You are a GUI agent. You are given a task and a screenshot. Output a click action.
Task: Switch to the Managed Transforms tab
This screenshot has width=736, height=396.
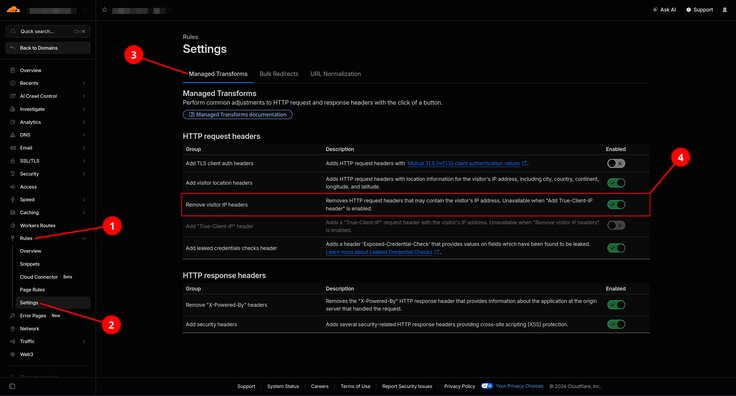tap(218, 74)
